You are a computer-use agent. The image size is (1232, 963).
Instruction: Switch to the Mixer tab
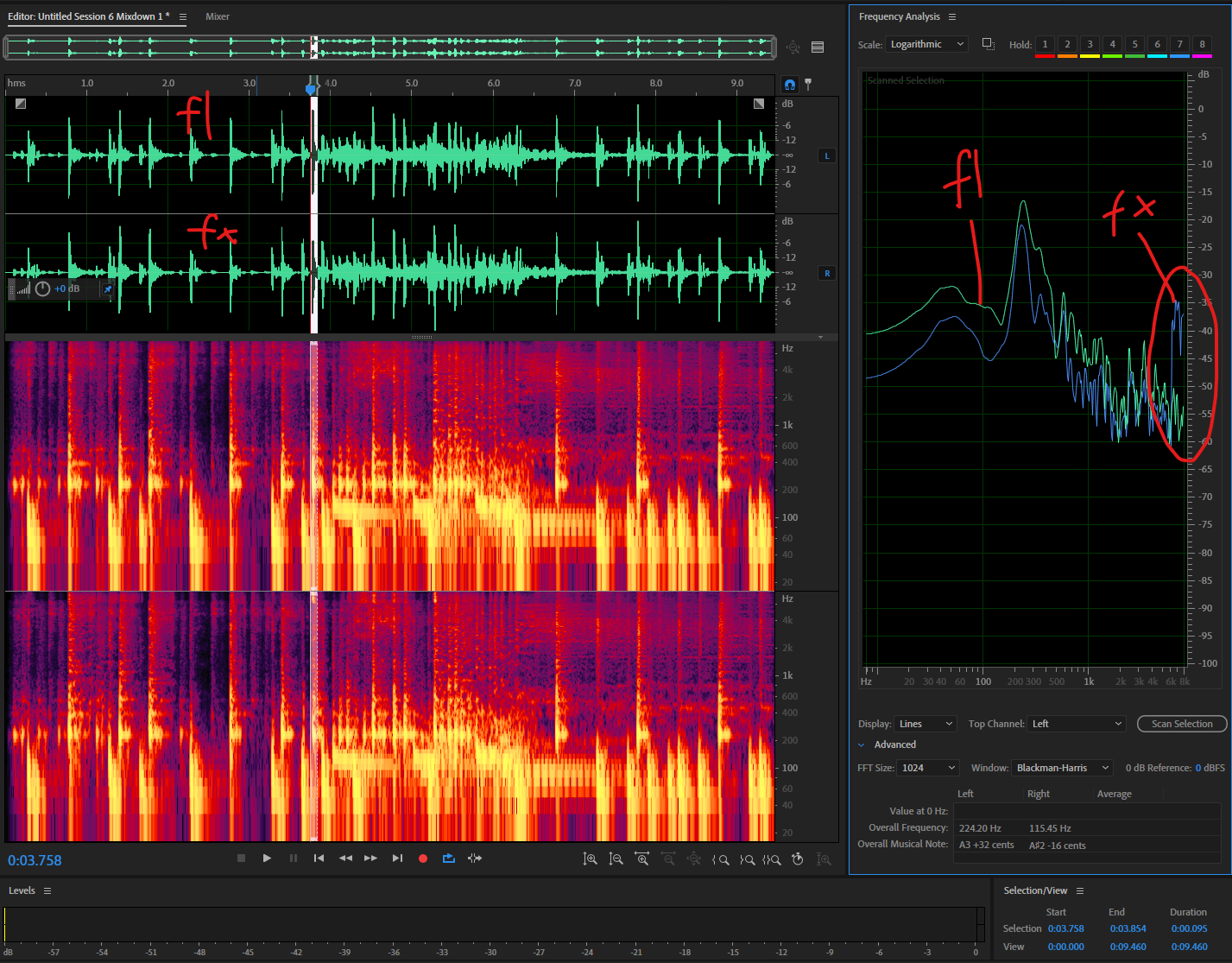coord(218,16)
